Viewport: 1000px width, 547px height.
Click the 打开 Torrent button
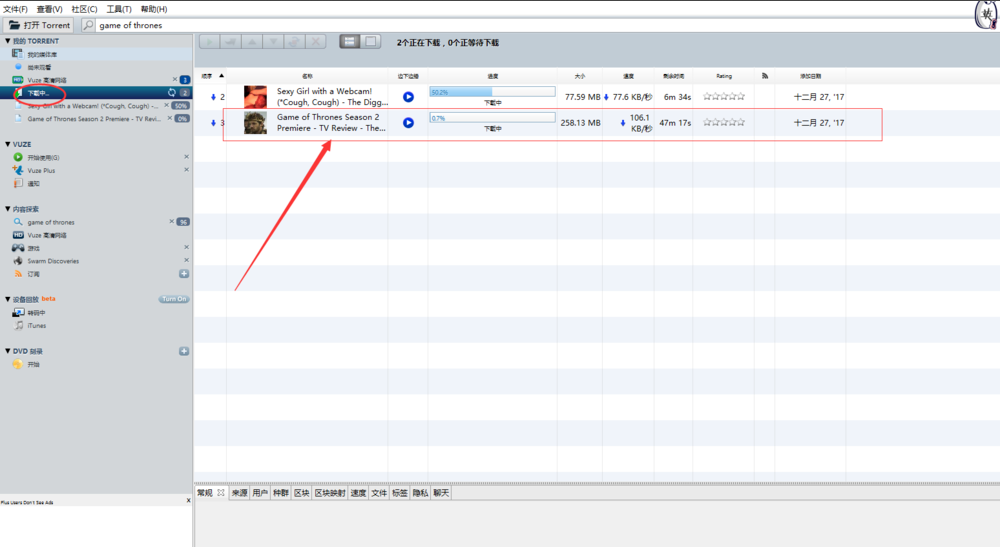click(x=40, y=25)
